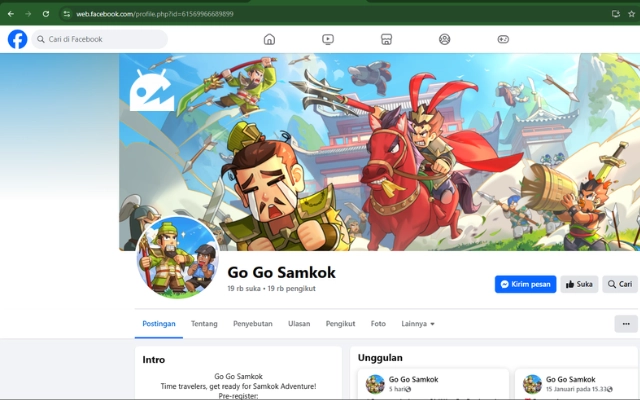Image resolution: width=640 pixels, height=400 pixels.
Task: Click the Cari button on the page
Action: click(620, 284)
